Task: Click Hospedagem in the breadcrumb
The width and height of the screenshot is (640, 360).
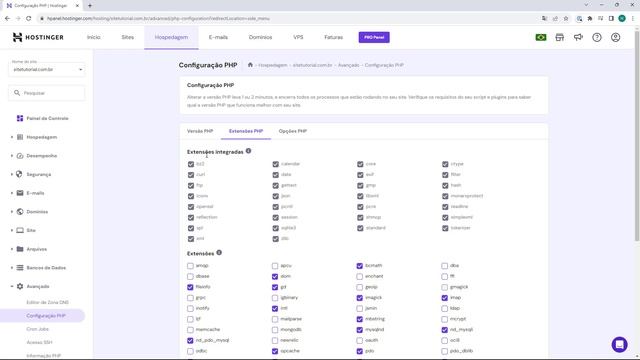Action: click(x=273, y=65)
